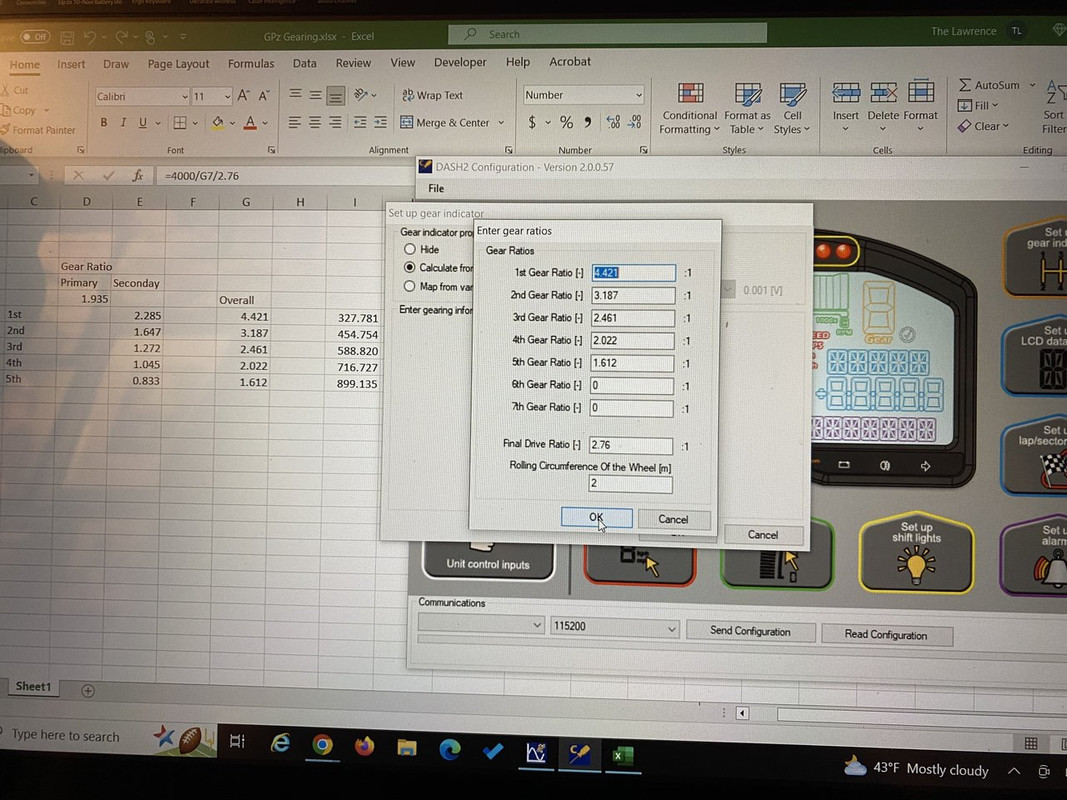
Task: Click Decrease Decimal icon
Action: click(634, 122)
